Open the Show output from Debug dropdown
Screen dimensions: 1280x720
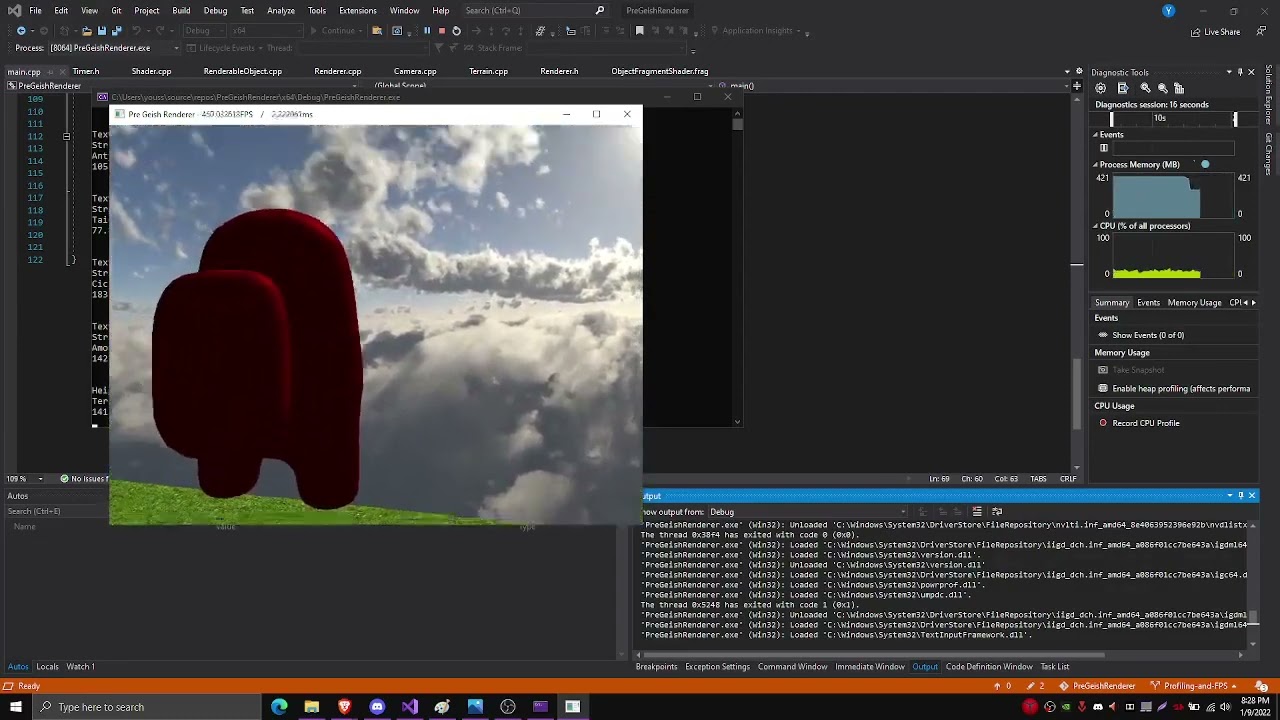tap(904, 511)
